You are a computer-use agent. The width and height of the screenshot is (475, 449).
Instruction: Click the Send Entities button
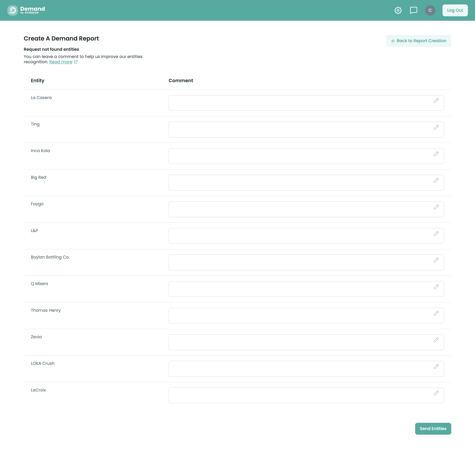pyautogui.click(x=433, y=429)
